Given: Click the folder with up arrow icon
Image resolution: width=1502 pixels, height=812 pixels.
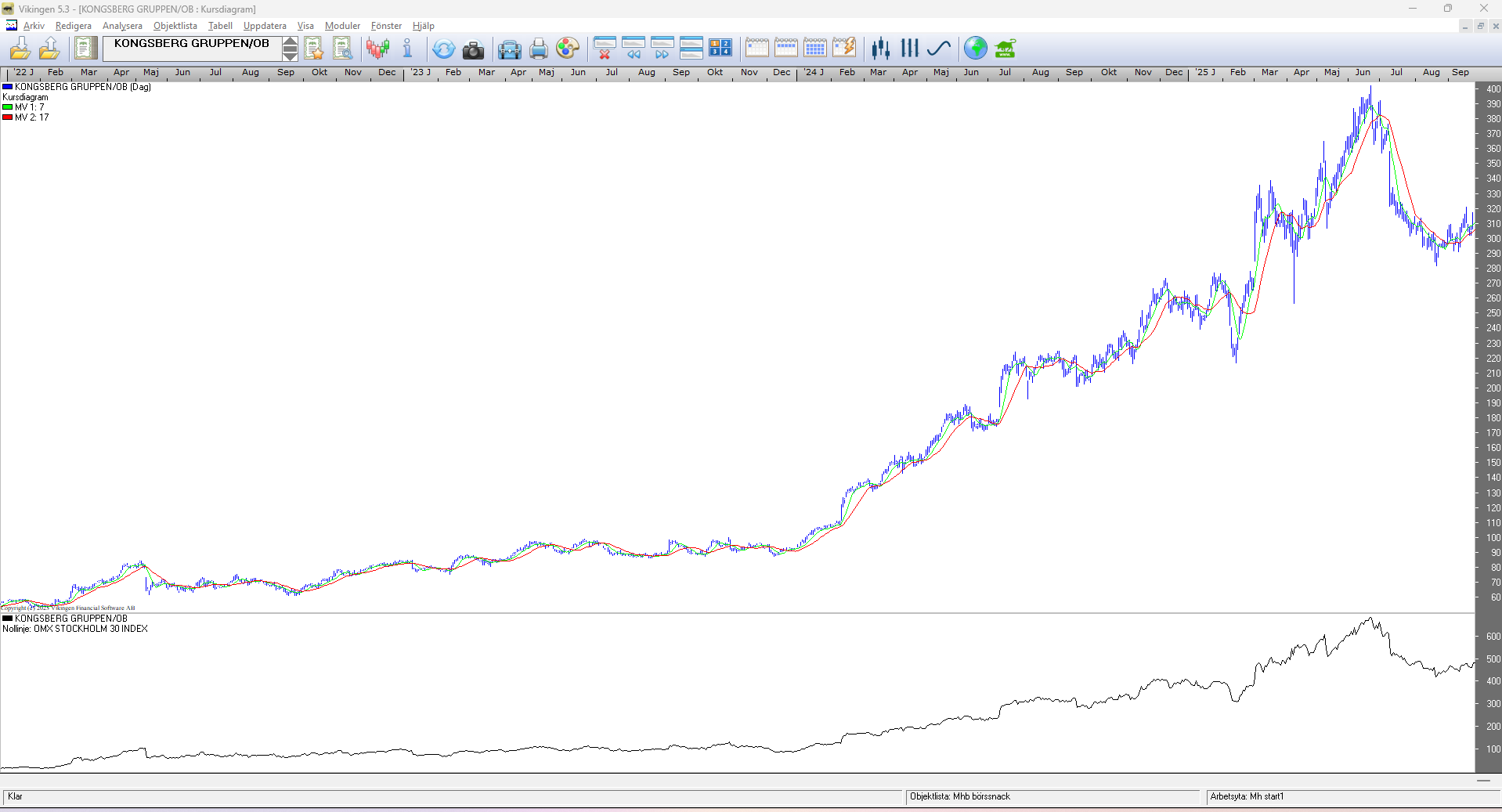Looking at the screenshot, I should click(49, 49).
